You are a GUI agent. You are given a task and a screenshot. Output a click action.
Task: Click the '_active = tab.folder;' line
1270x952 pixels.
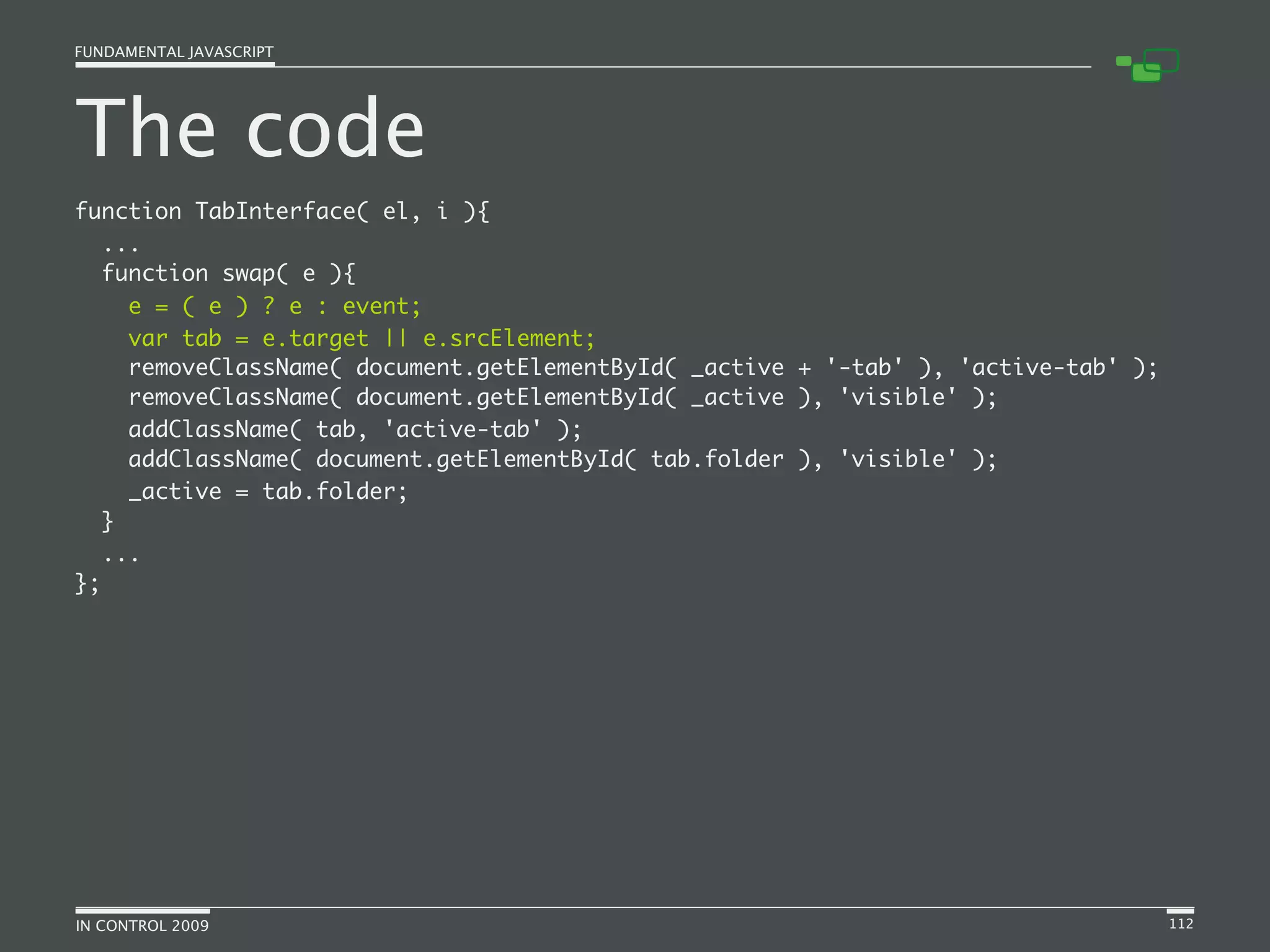pyautogui.click(x=268, y=491)
